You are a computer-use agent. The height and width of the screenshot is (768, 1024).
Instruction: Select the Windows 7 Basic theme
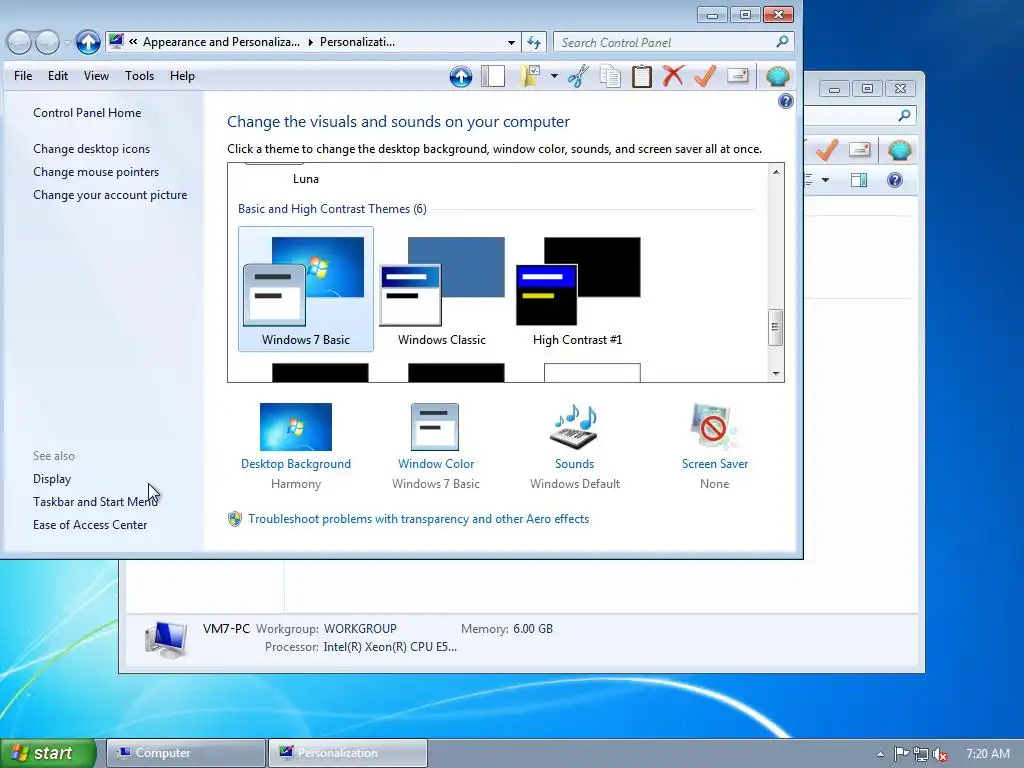coord(306,289)
